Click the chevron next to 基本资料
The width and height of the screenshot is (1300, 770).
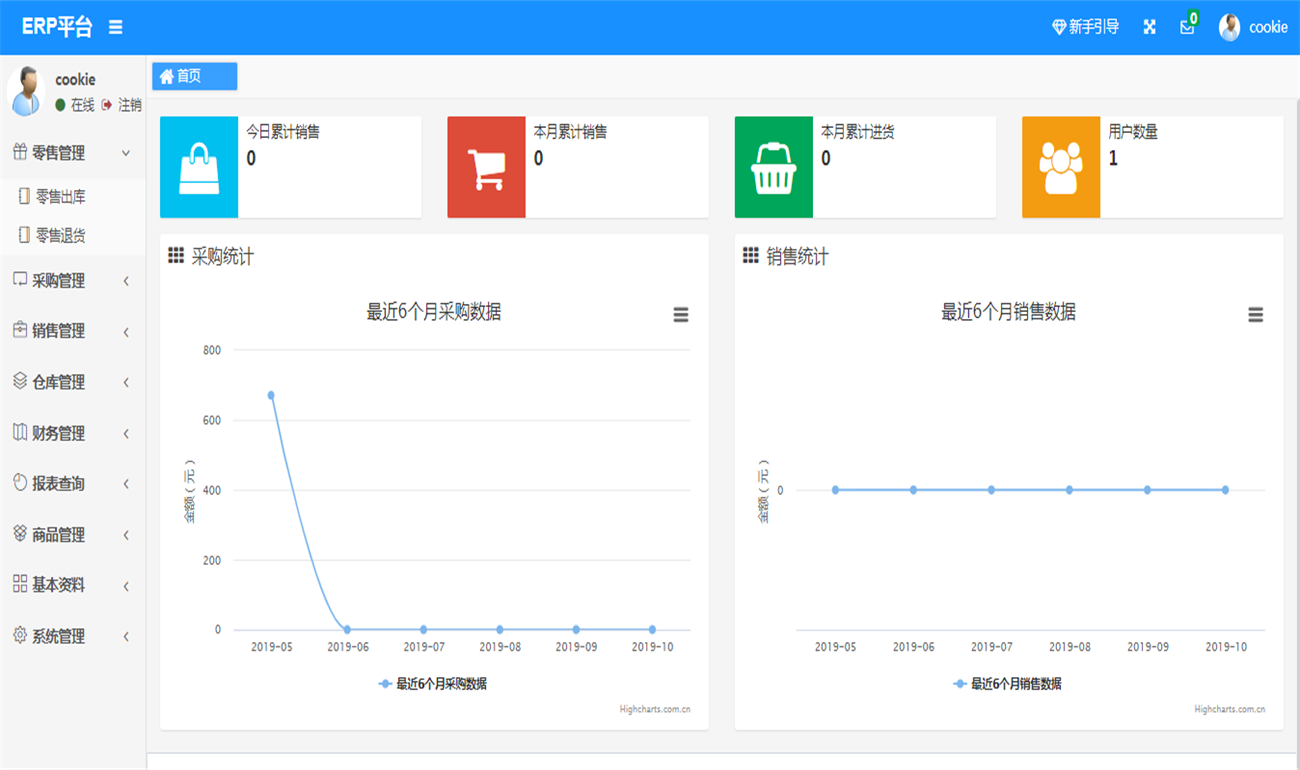coord(126,586)
